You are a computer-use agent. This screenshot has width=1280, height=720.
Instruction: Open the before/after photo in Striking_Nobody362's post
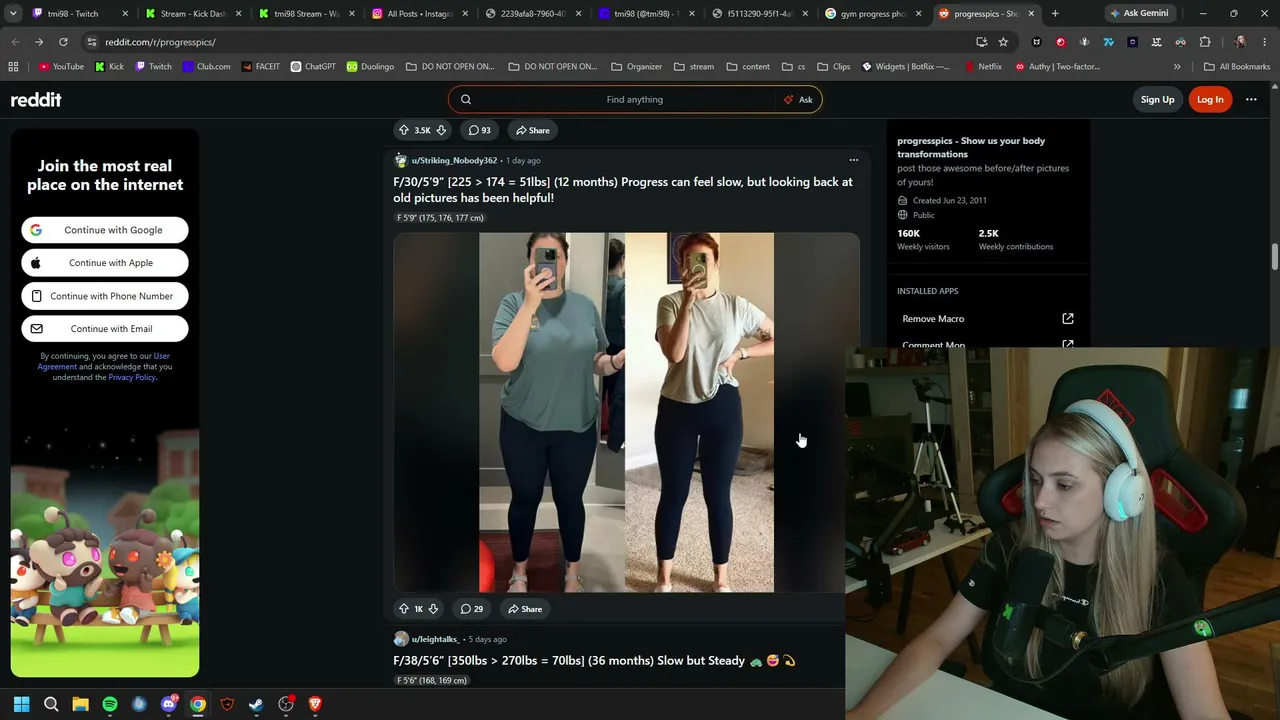(626, 412)
